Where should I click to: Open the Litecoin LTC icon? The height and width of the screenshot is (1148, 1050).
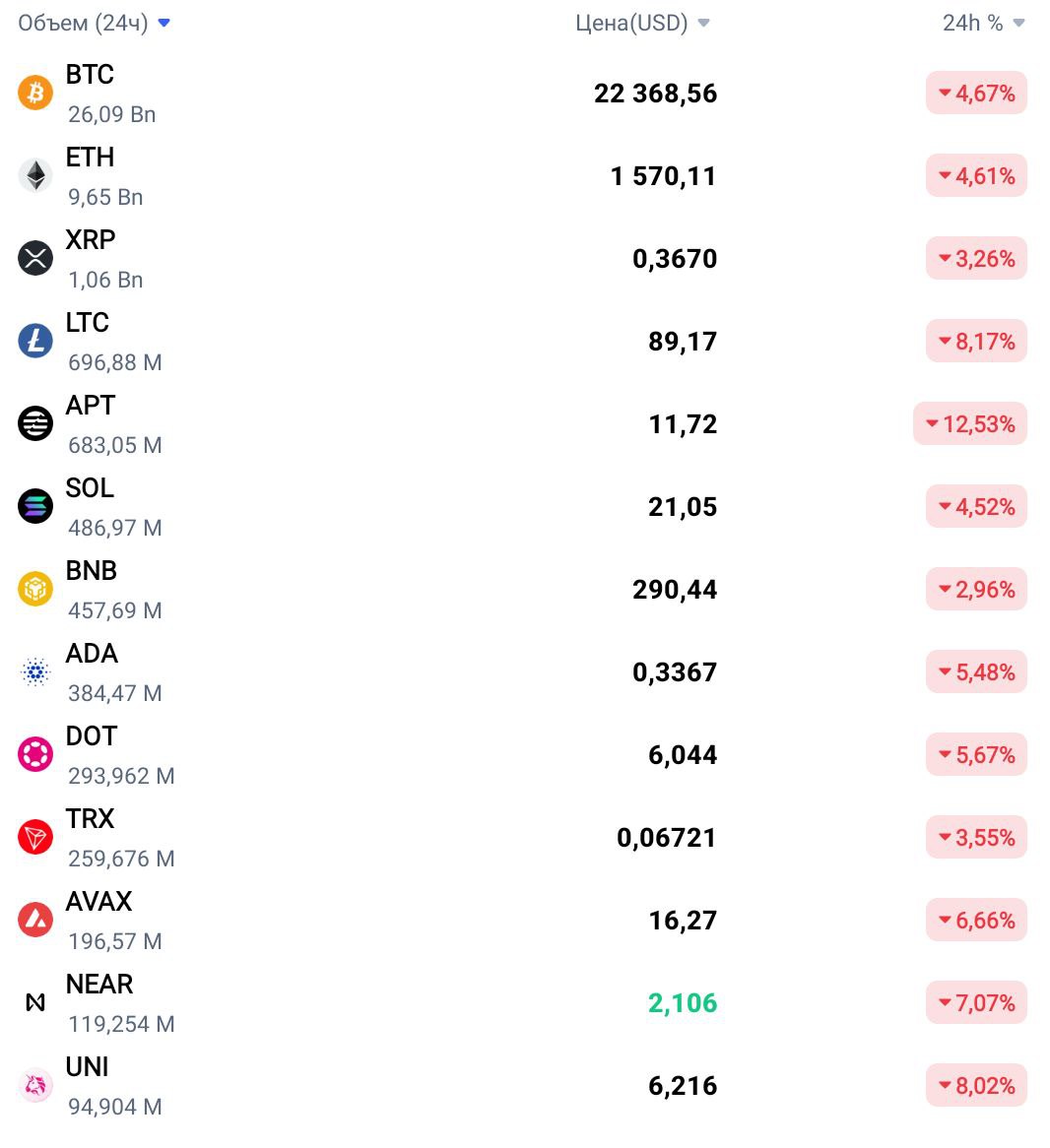pos(35,342)
